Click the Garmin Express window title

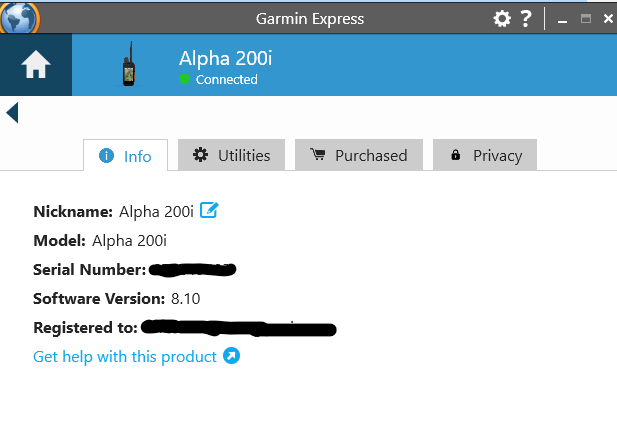(310, 19)
